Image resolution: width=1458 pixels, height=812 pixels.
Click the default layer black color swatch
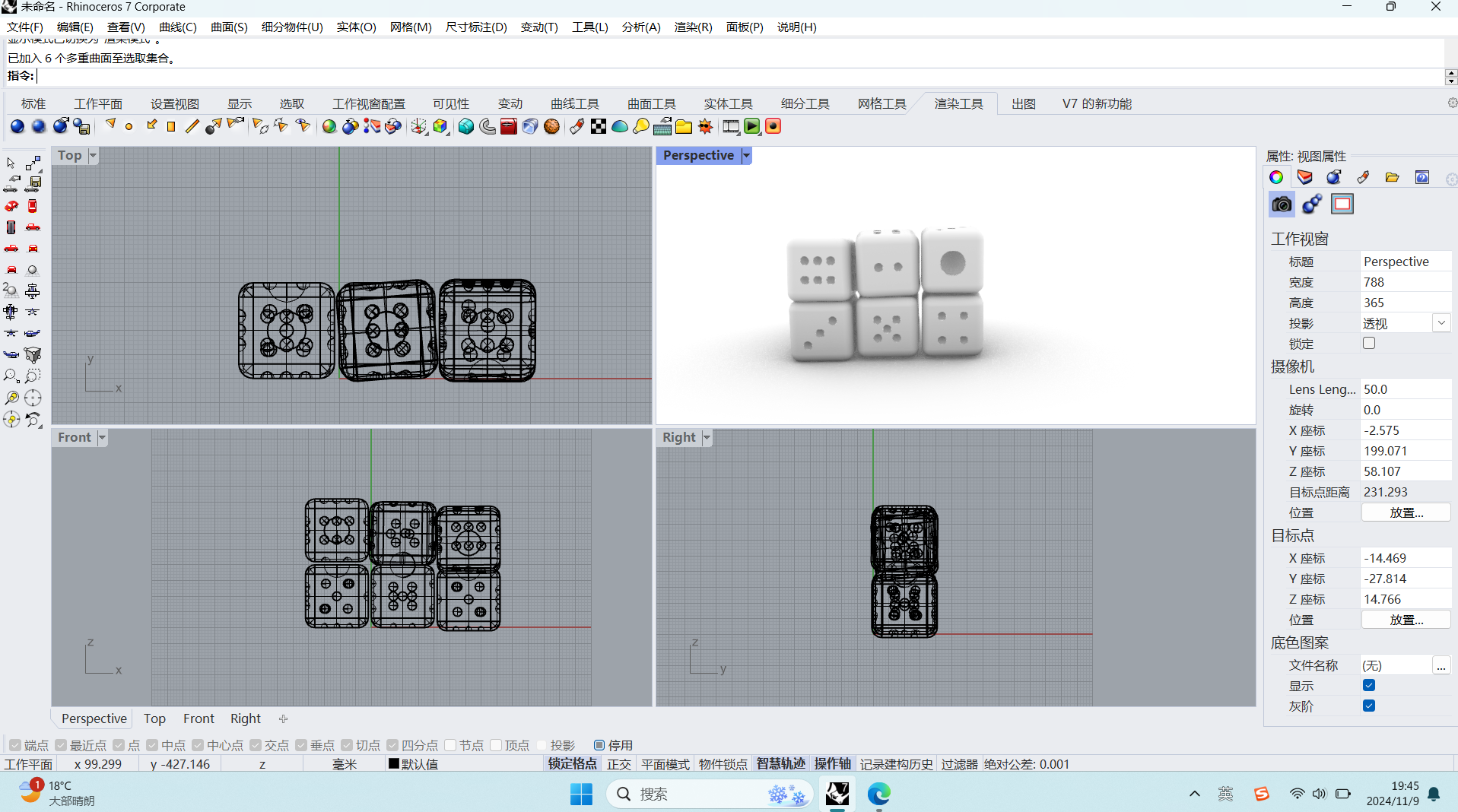tap(394, 763)
